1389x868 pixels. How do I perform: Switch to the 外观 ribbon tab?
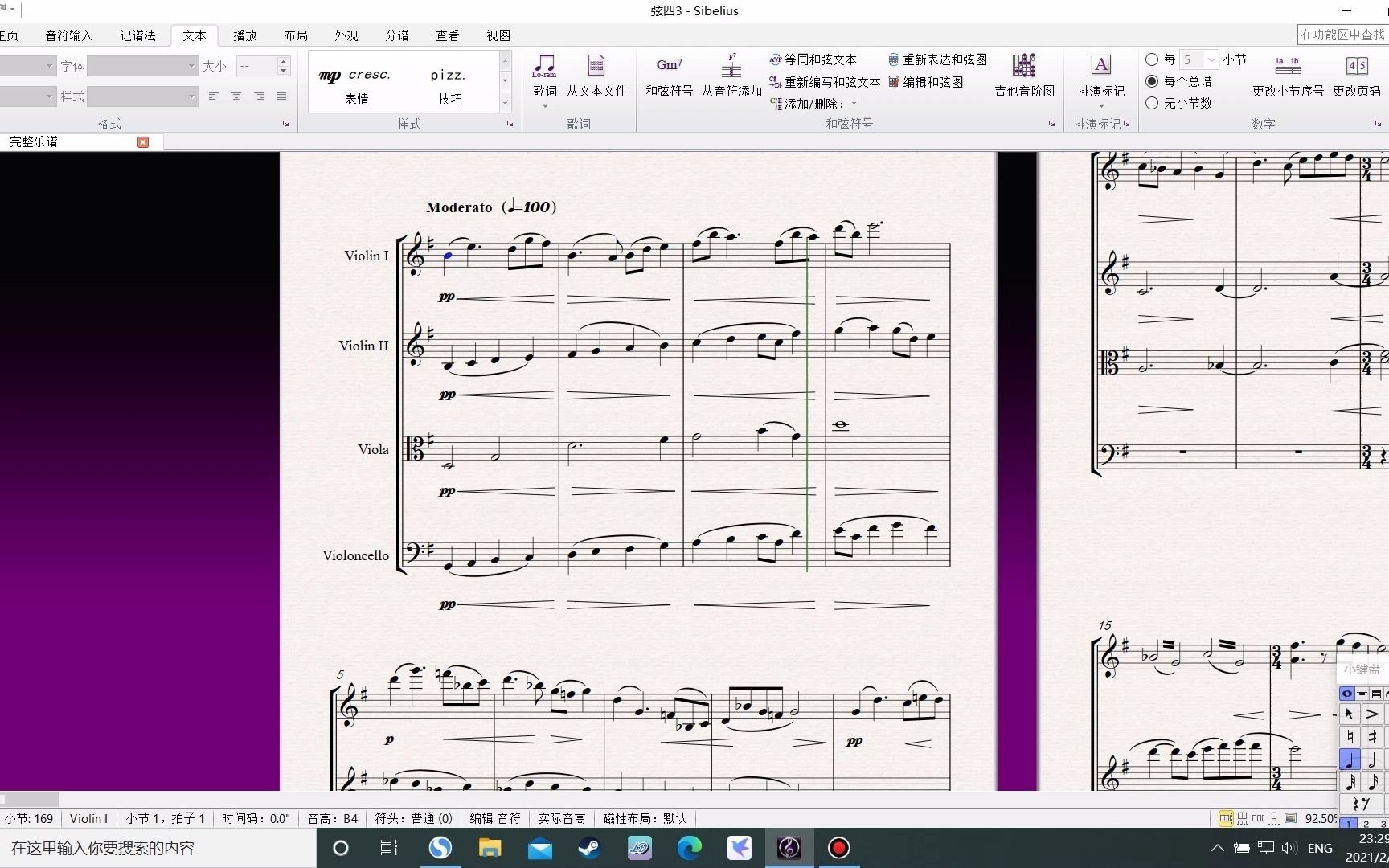click(x=346, y=35)
